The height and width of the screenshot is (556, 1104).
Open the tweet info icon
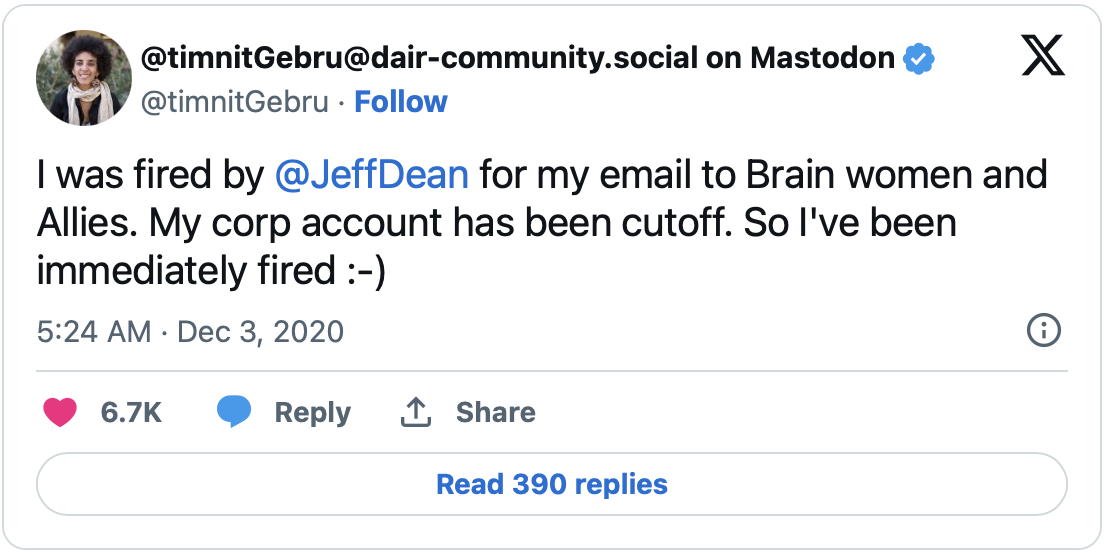click(x=1043, y=331)
